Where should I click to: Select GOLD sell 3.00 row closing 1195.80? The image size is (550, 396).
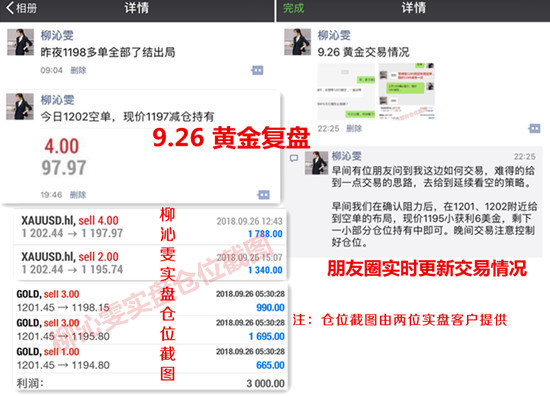click(x=150, y=330)
